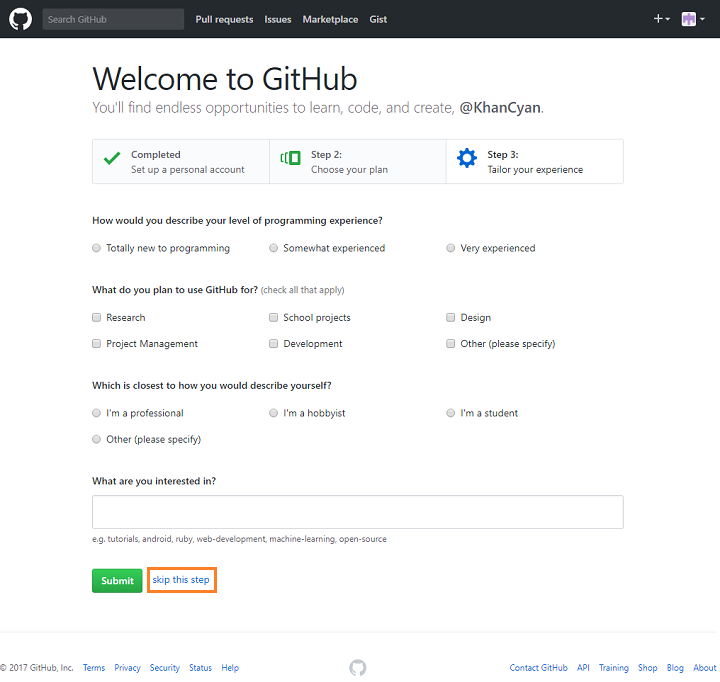Click the @KhanCyan username text
This screenshot has width=720, height=682.
click(500, 107)
